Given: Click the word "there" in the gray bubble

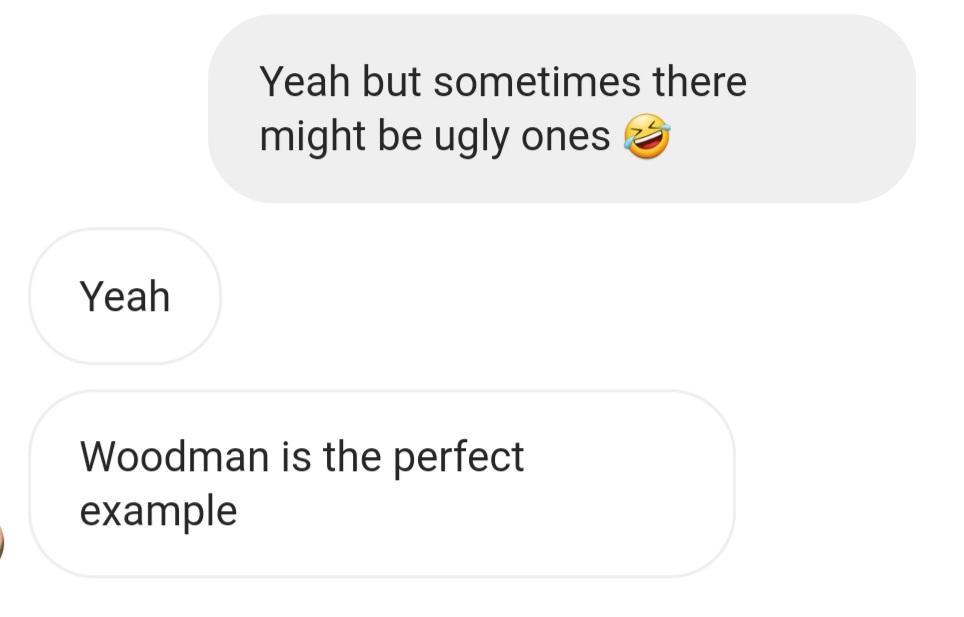Looking at the screenshot, I should pos(699,81).
